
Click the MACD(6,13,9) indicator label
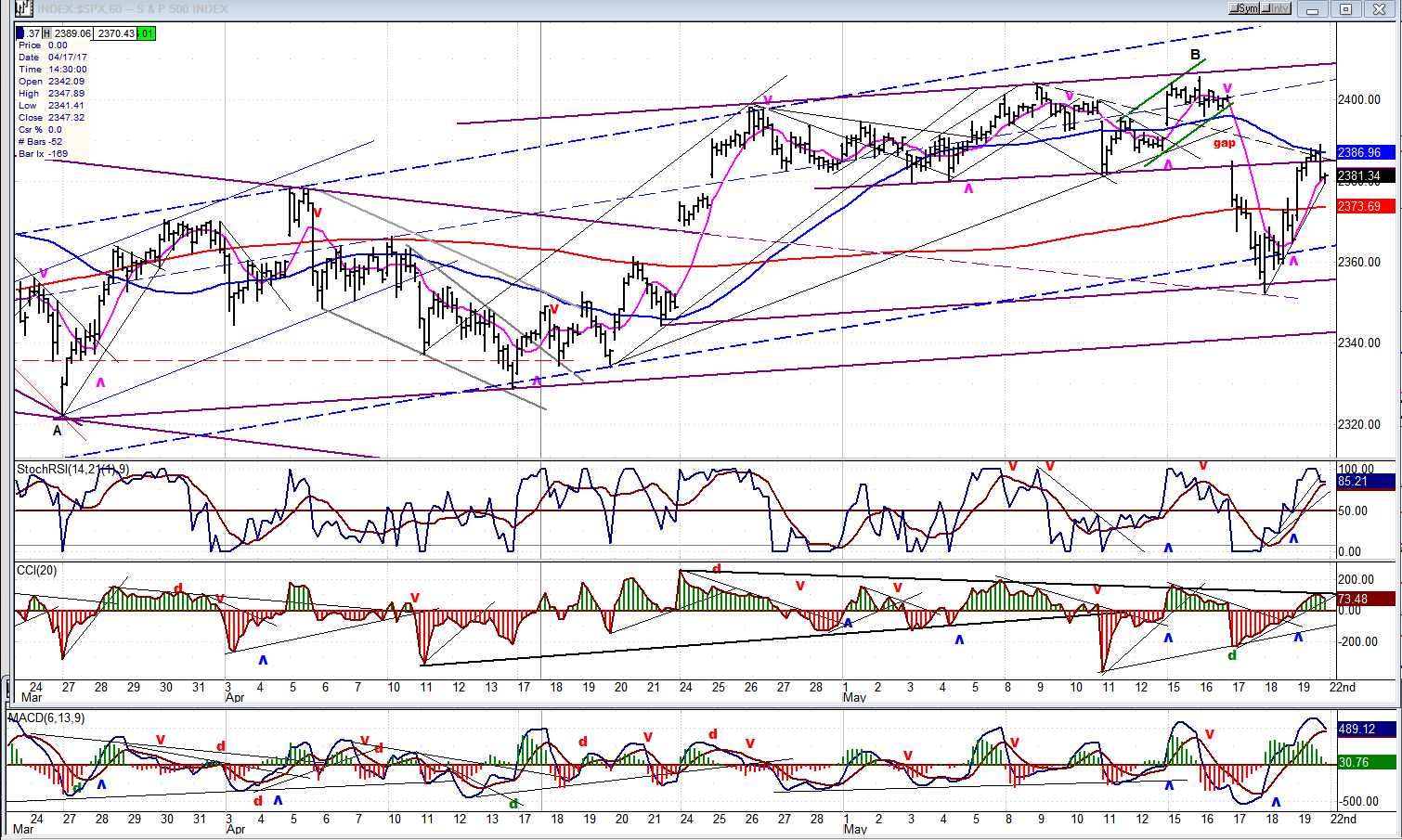[46, 718]
